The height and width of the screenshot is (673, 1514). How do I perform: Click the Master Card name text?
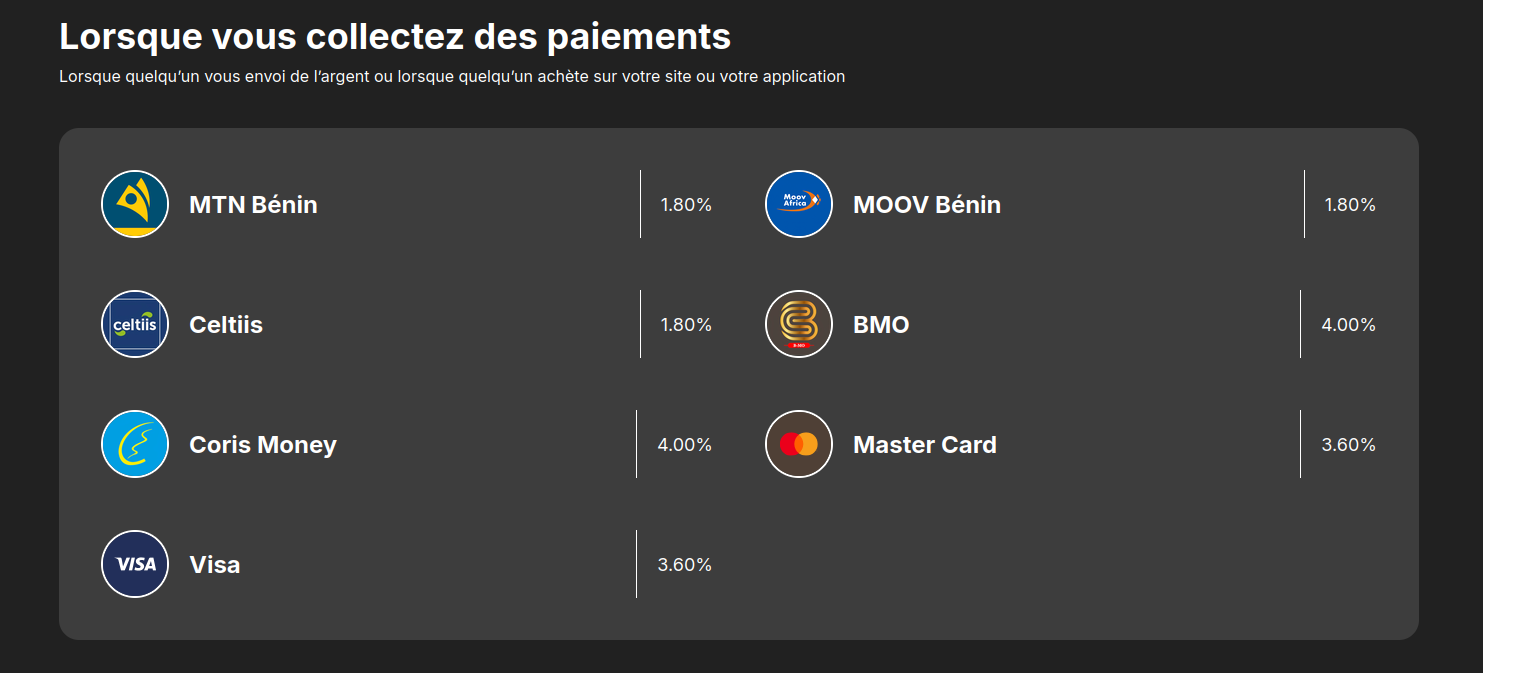(x=925, y=445)
